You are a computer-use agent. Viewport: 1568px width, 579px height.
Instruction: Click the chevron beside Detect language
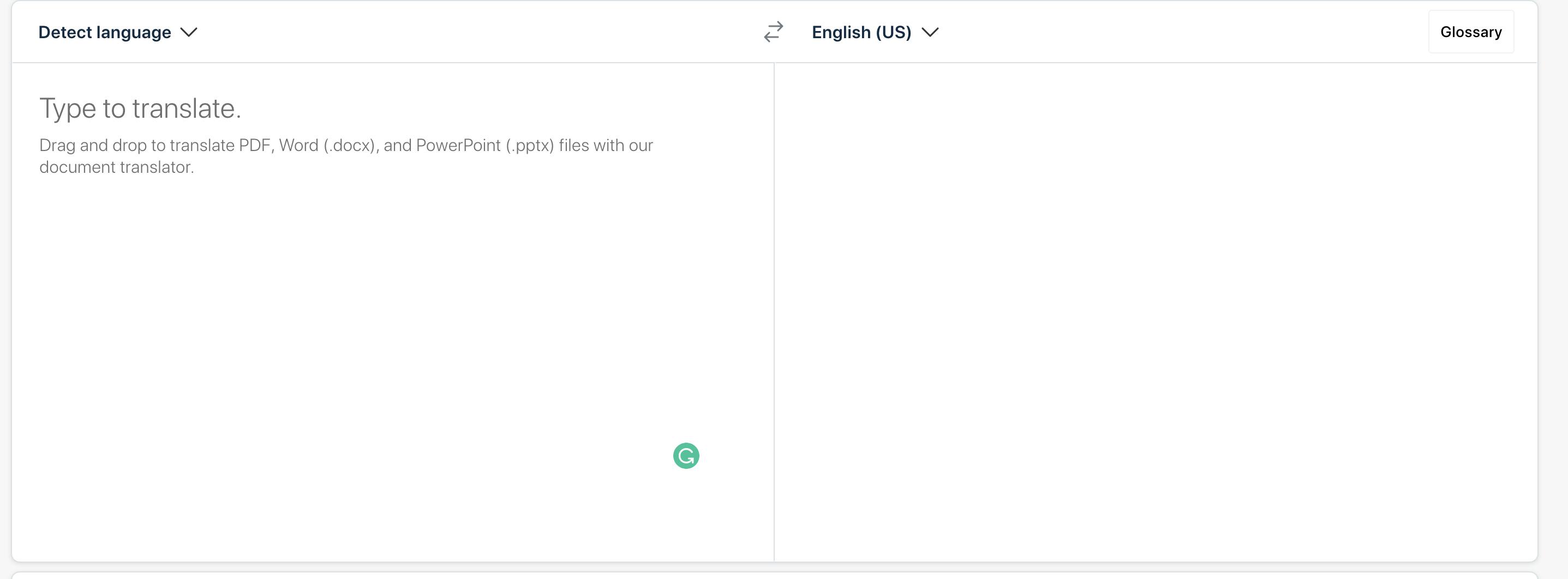pyautogui.click(x=189, y=32)
